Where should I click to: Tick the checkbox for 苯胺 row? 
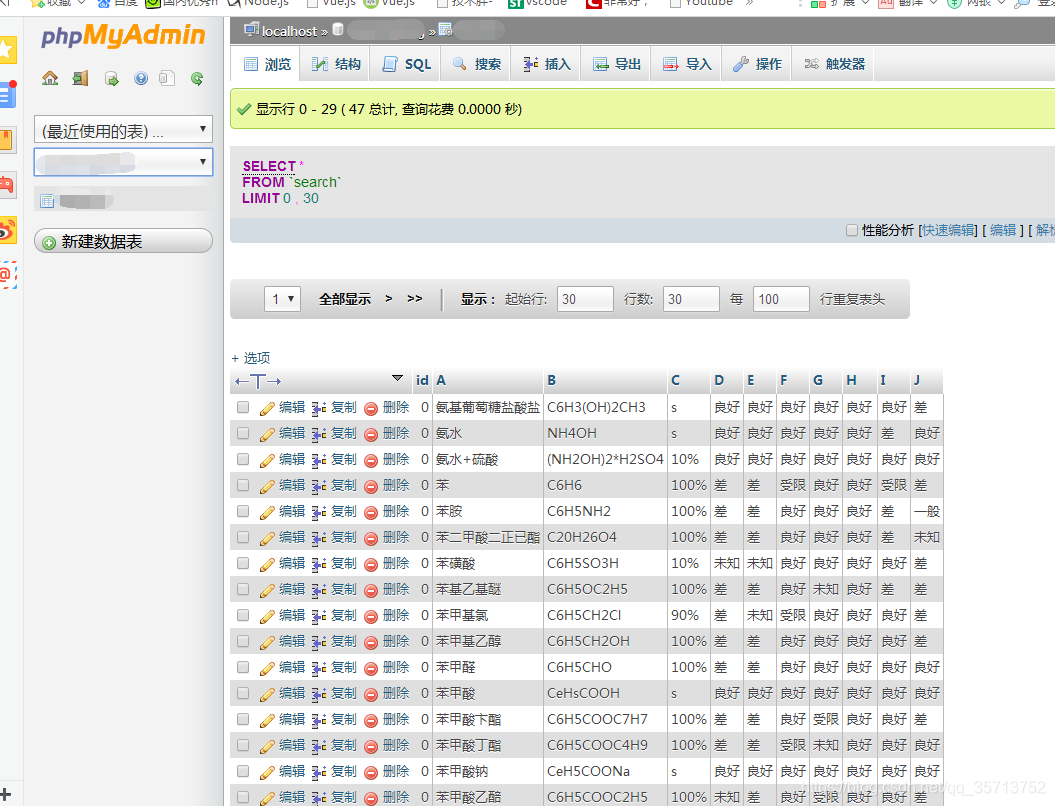[243, 511]
